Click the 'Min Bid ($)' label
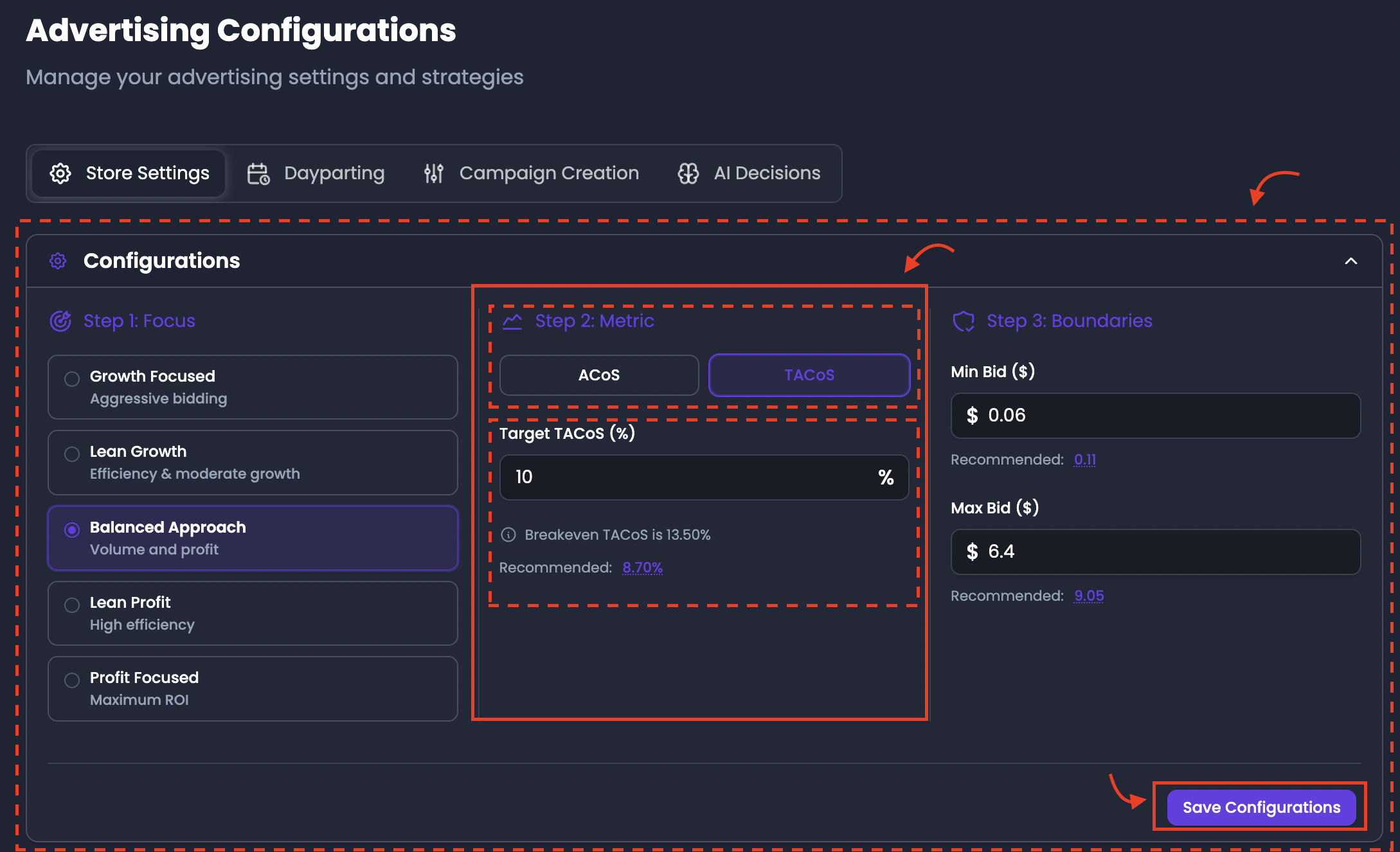Viewport: 1400px width, 852px height. pyautogui.click(x=993, y=372)
